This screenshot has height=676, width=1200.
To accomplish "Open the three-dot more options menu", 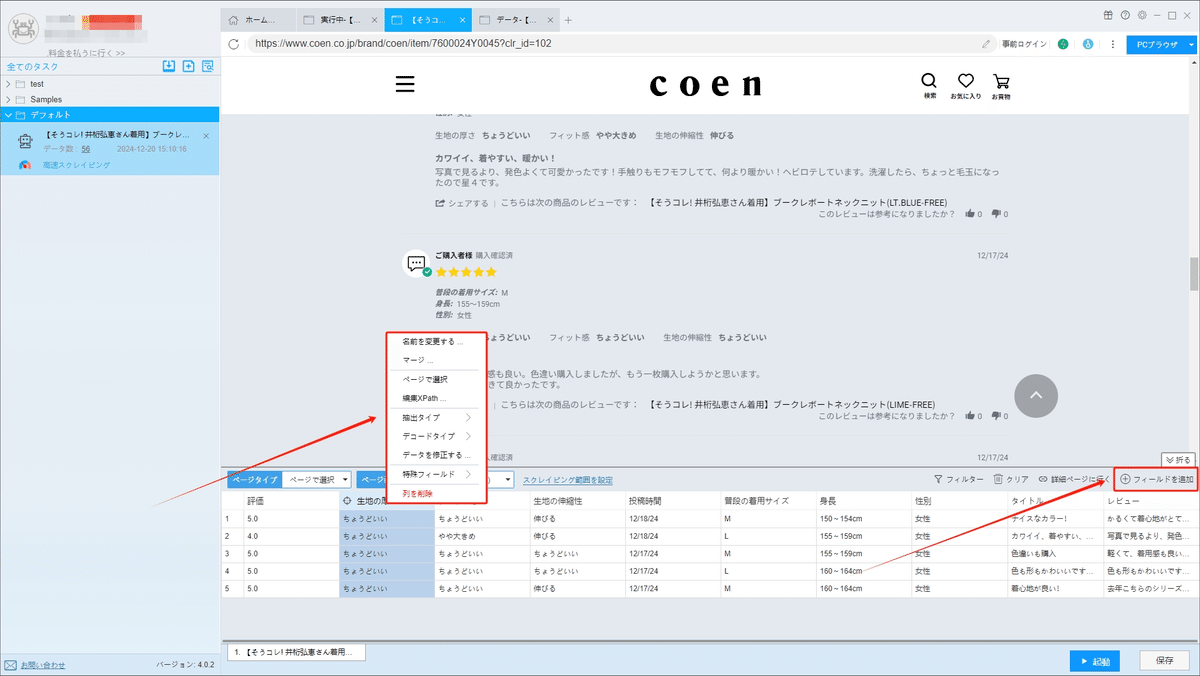I will (1112, 44).
